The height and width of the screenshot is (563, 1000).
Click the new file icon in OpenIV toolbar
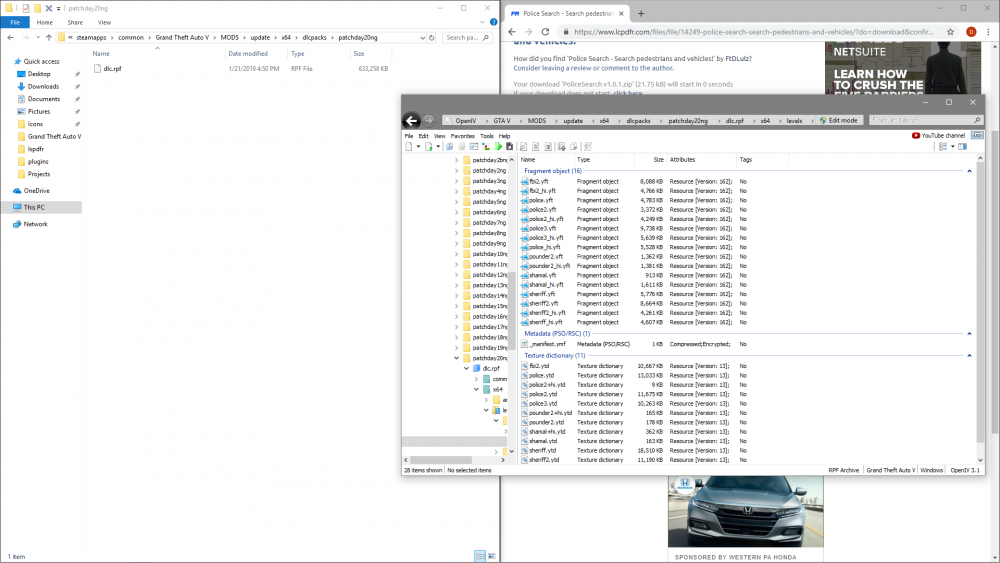(x=408, y=147)
